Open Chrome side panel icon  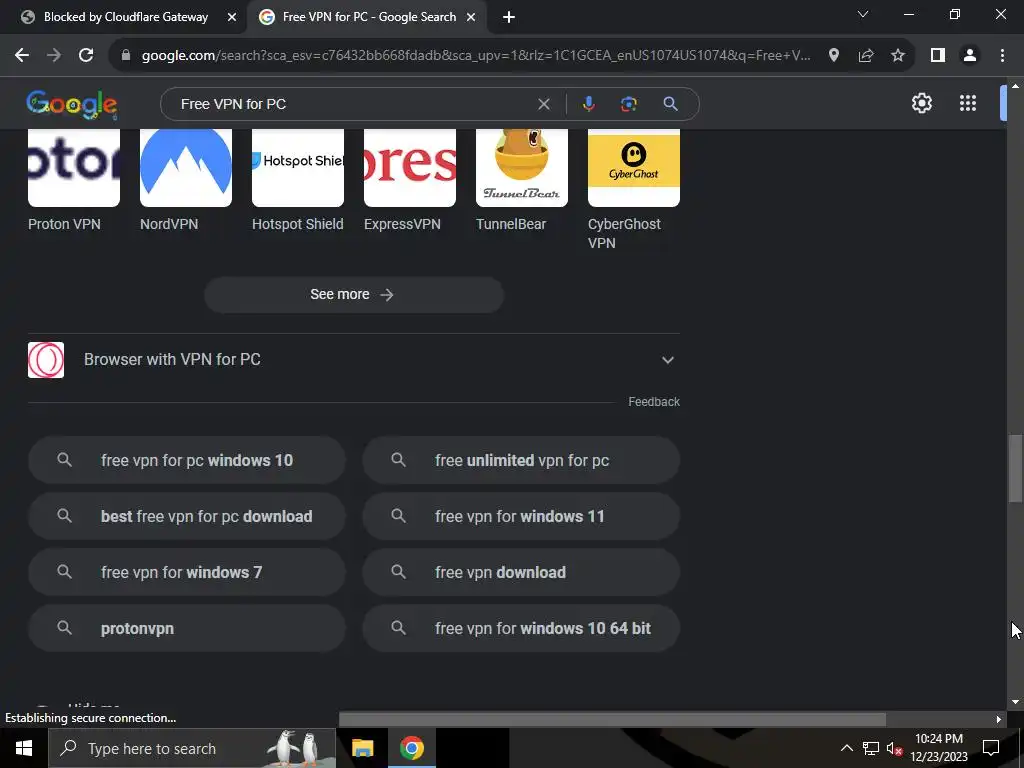pos(938,56)
